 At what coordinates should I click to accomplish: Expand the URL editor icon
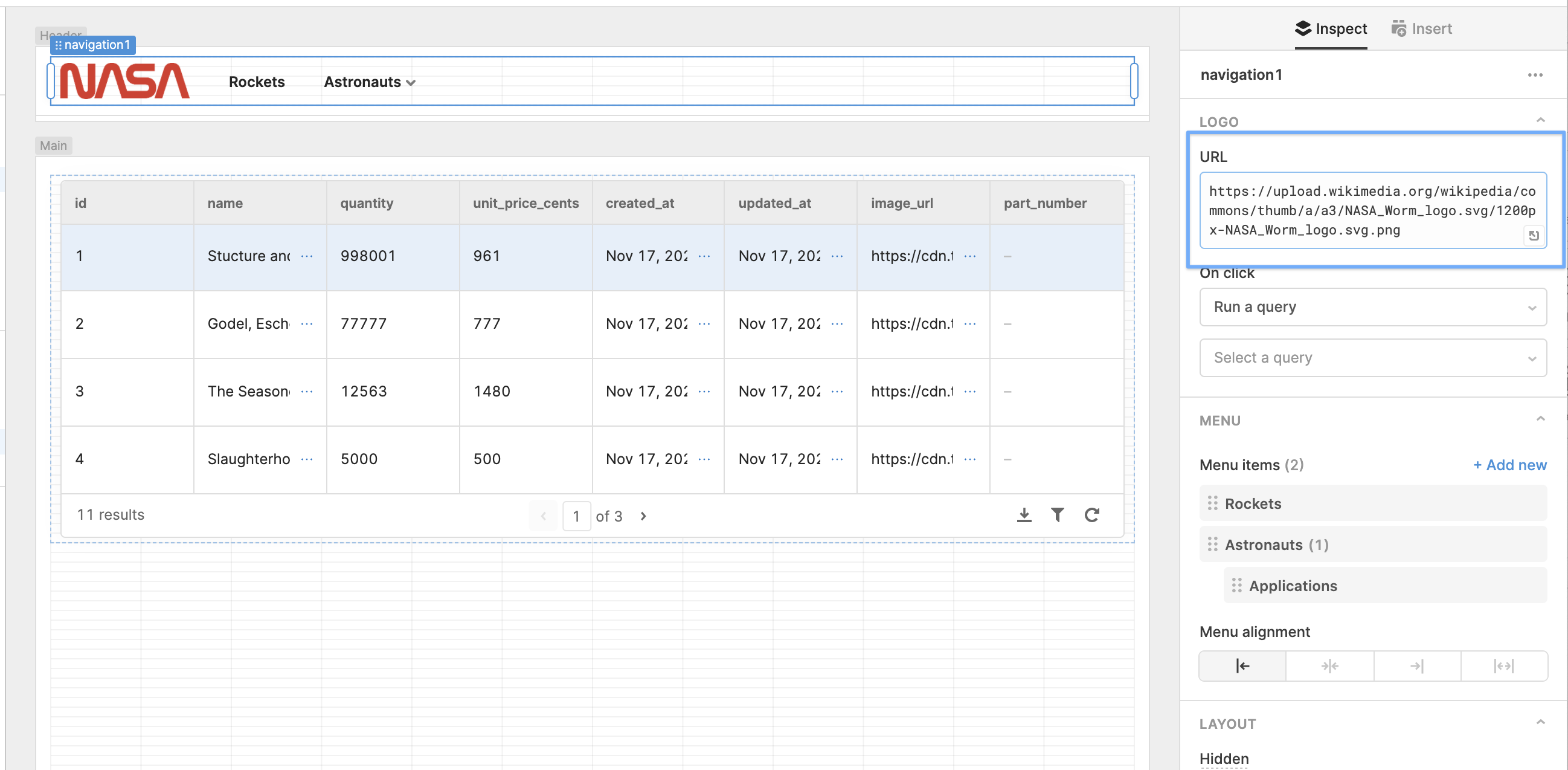1534,235
